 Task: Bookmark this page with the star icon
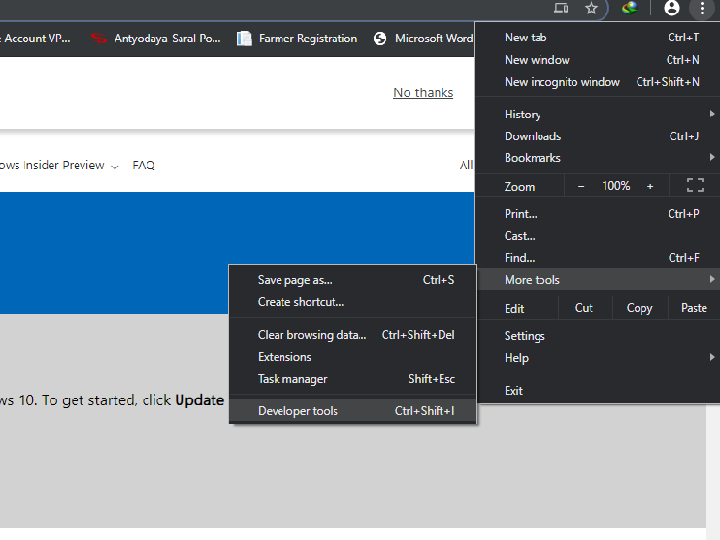pos(591,8)
